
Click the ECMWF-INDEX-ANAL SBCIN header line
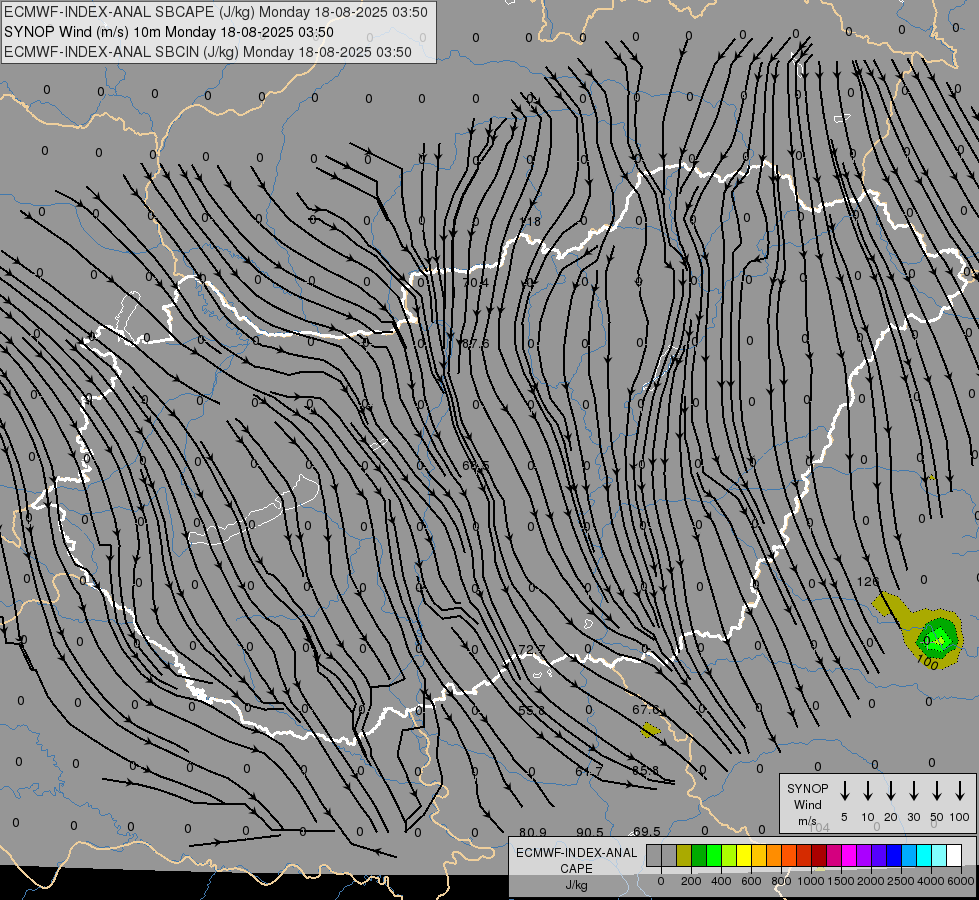pyautogui.click(x=208, y=52)
